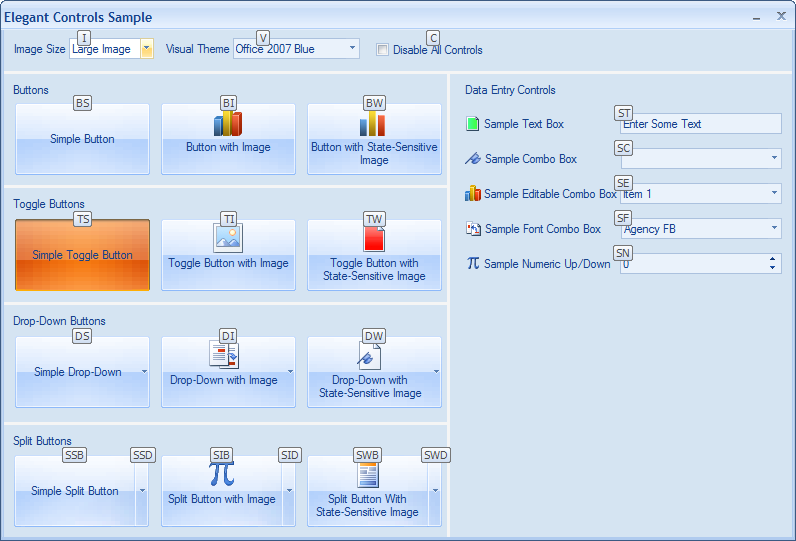796x541 pixels.
Task: Decrease the Sample Numeric Up/Down value
Action: [x=772, y=268]
